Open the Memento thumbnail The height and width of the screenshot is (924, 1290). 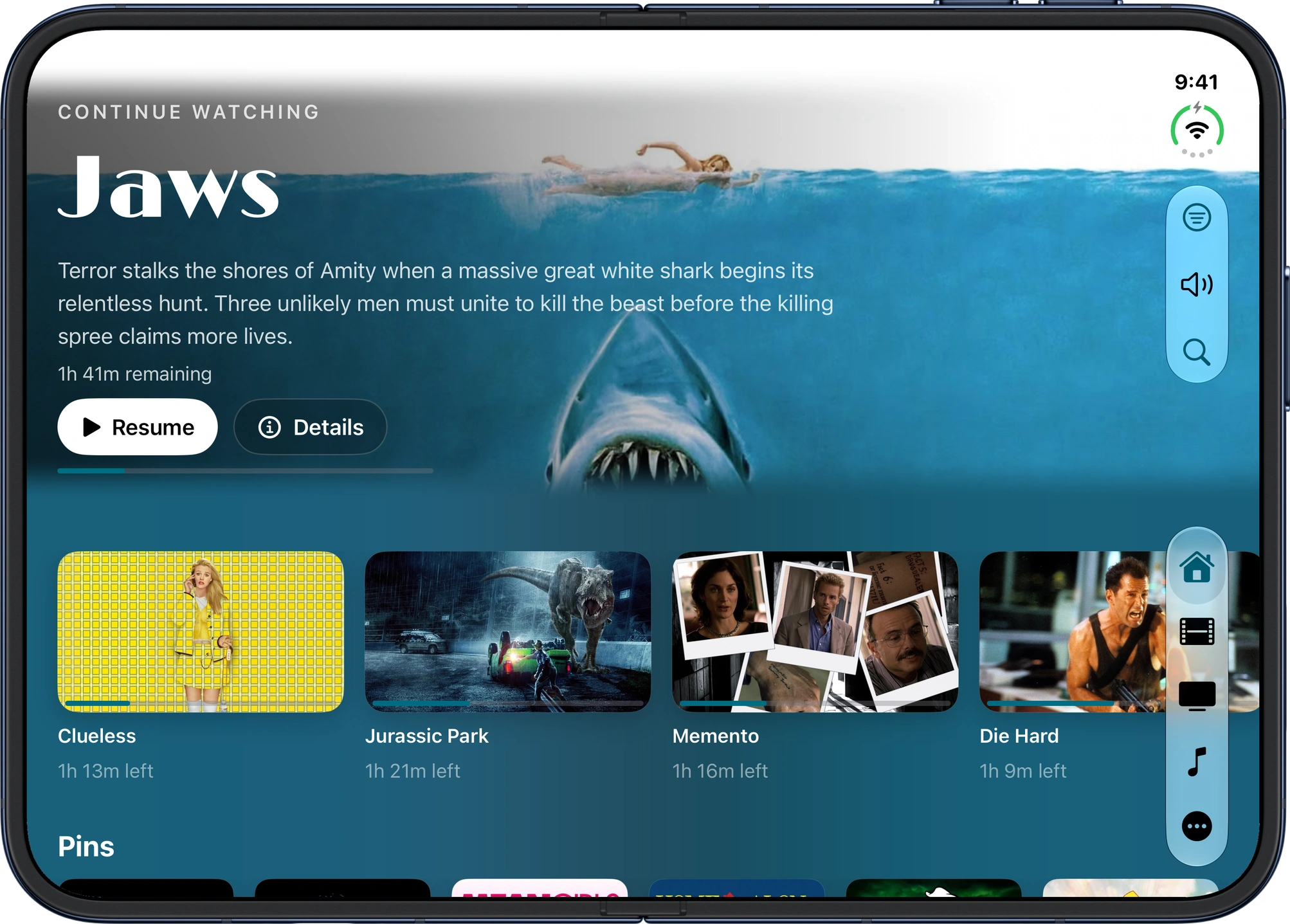point(815,631)
